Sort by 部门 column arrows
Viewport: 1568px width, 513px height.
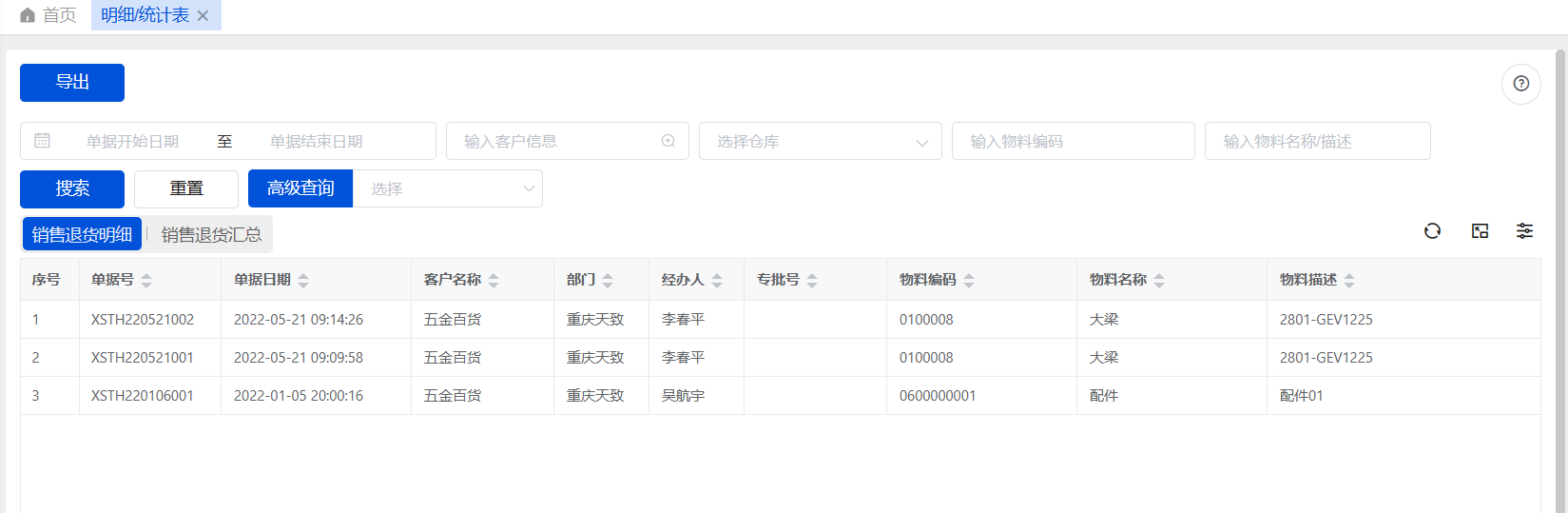pyautogui.click(x=608, y=281)
